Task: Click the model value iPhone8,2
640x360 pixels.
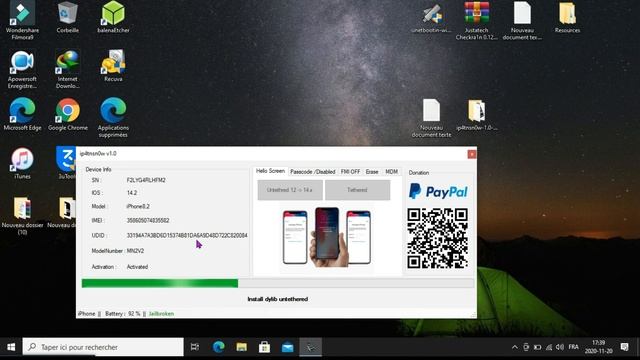Action: [138, 207]
